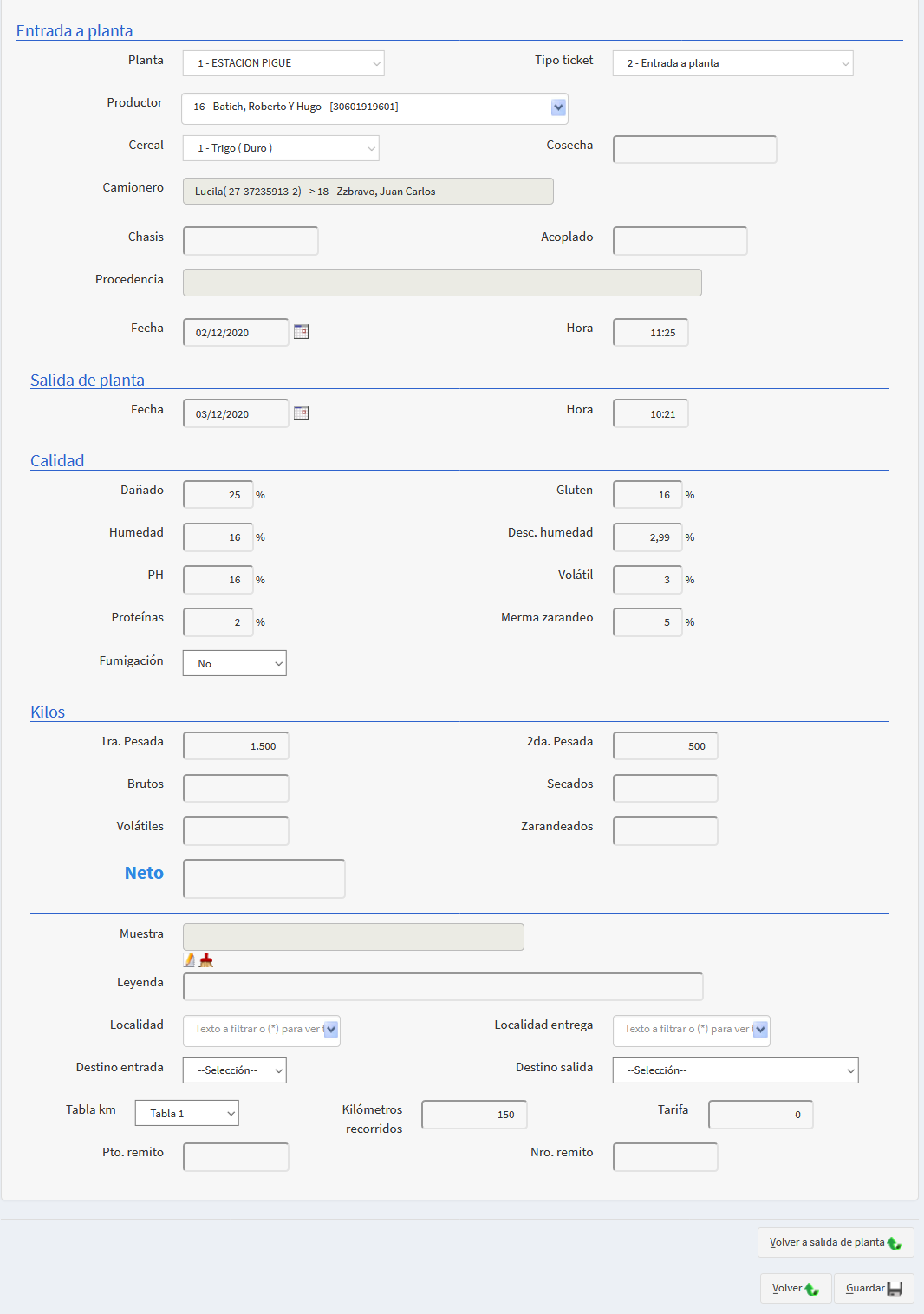Image resolution: width=924 pixels, height=1314 pixels.
Task: Click the 1ra. Pesada field
Action: coord(236,745)
